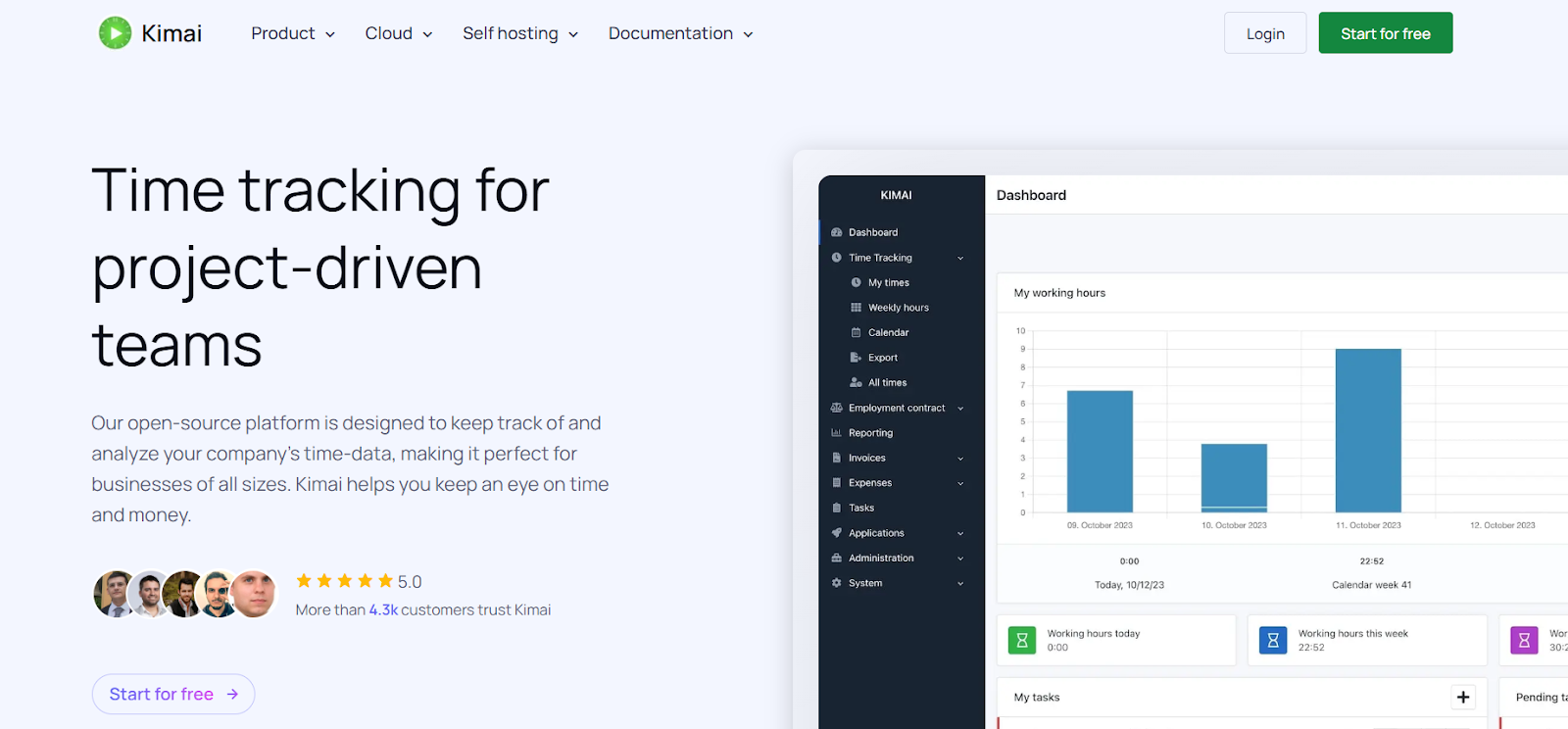Click blue hourglass icon for hours this week

pos(1273,640)
